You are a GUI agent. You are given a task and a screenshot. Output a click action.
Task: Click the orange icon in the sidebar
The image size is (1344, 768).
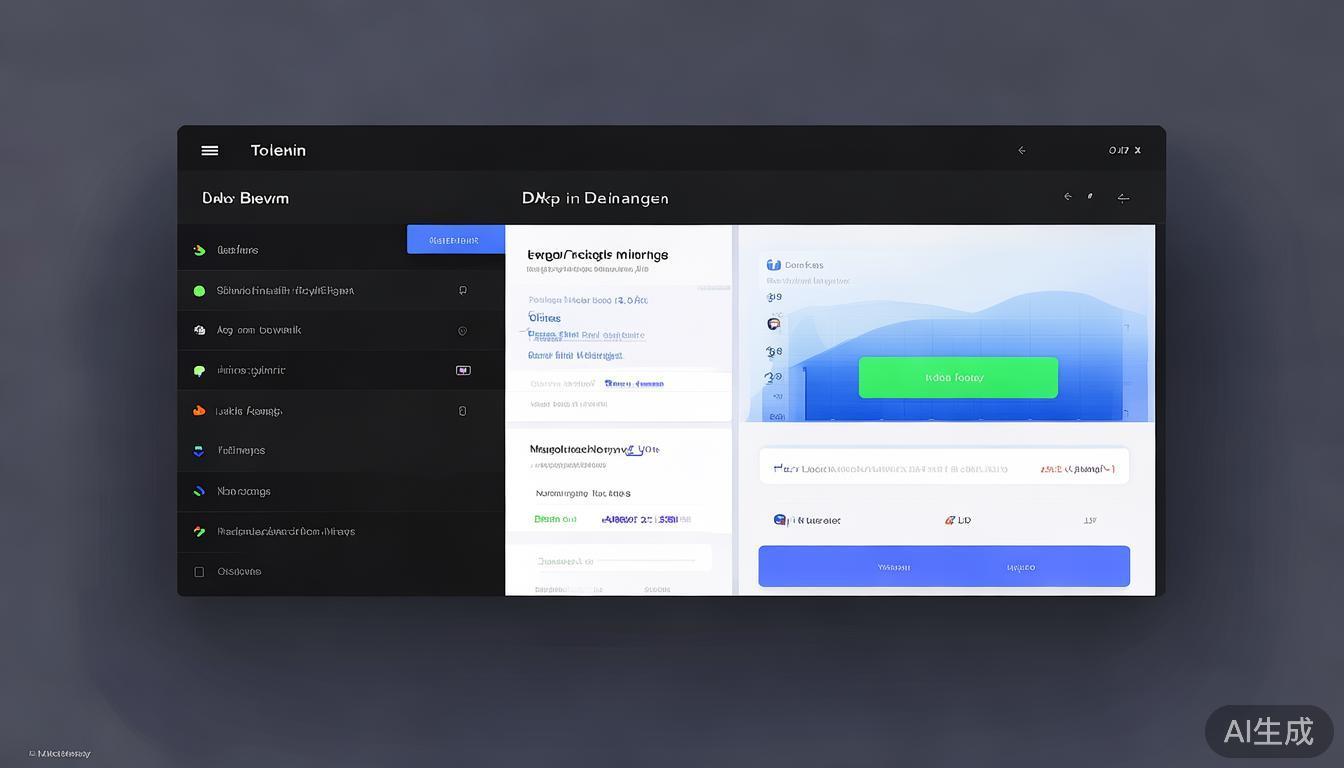coord(199,411)
